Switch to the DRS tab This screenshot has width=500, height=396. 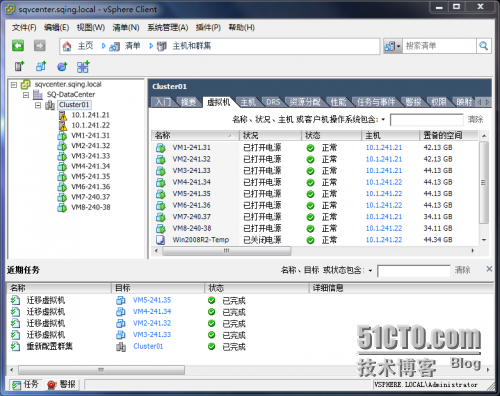point(273,102)
